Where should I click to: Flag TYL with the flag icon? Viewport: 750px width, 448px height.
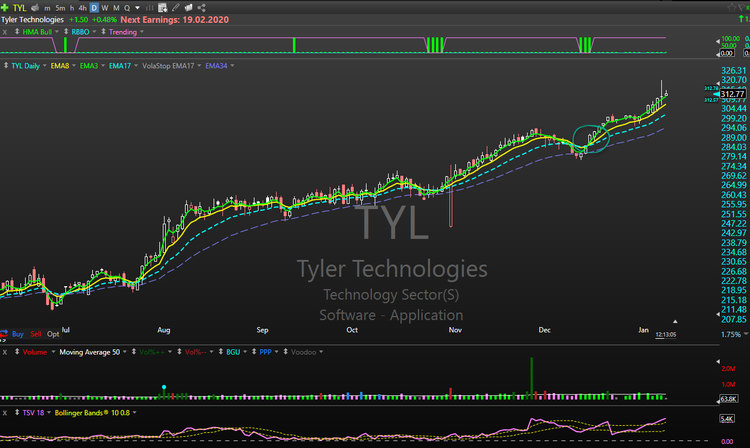[x=743, y=8]
